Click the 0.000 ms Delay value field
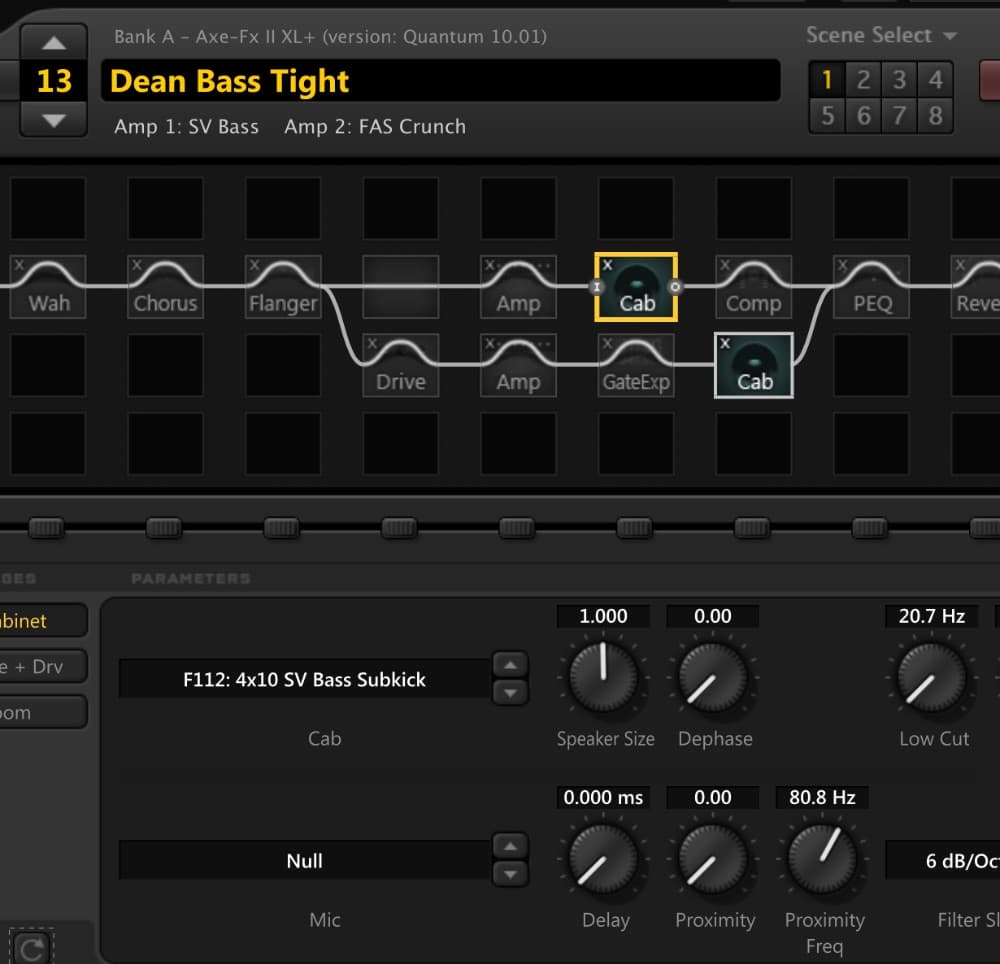The image size is (1000, 964). tap(603, 798)
